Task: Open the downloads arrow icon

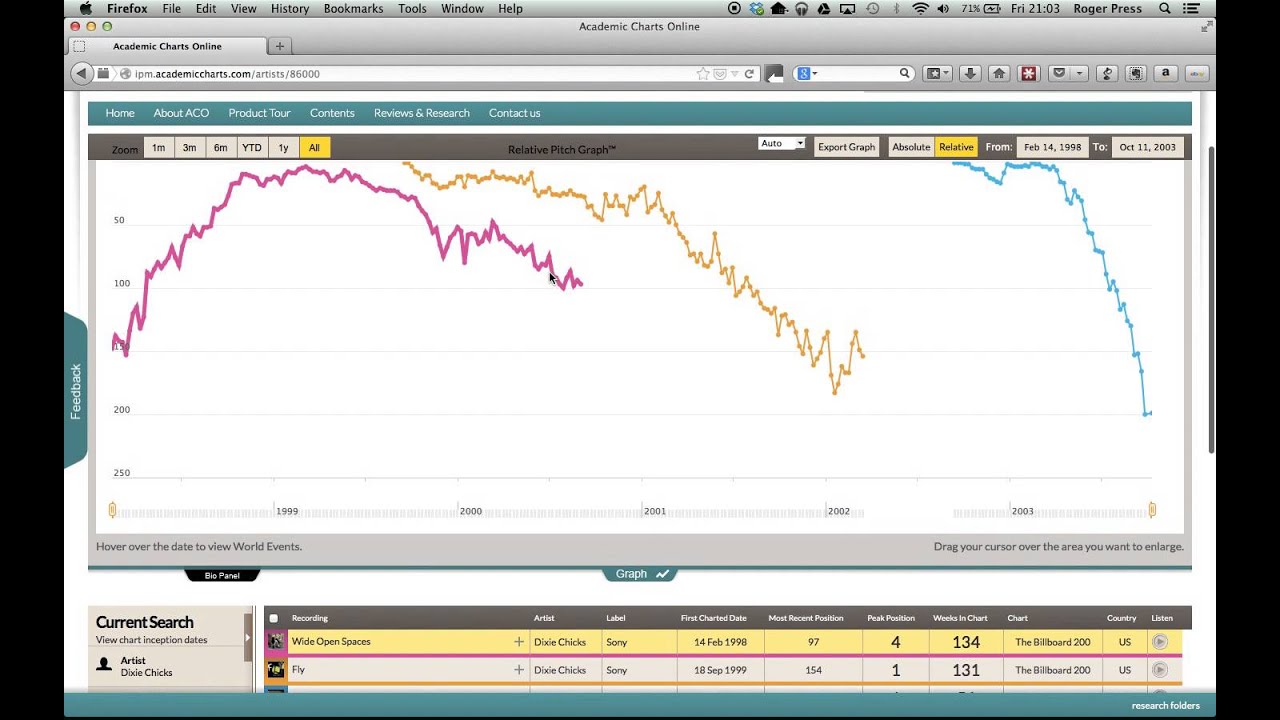Action: point(969,73)
